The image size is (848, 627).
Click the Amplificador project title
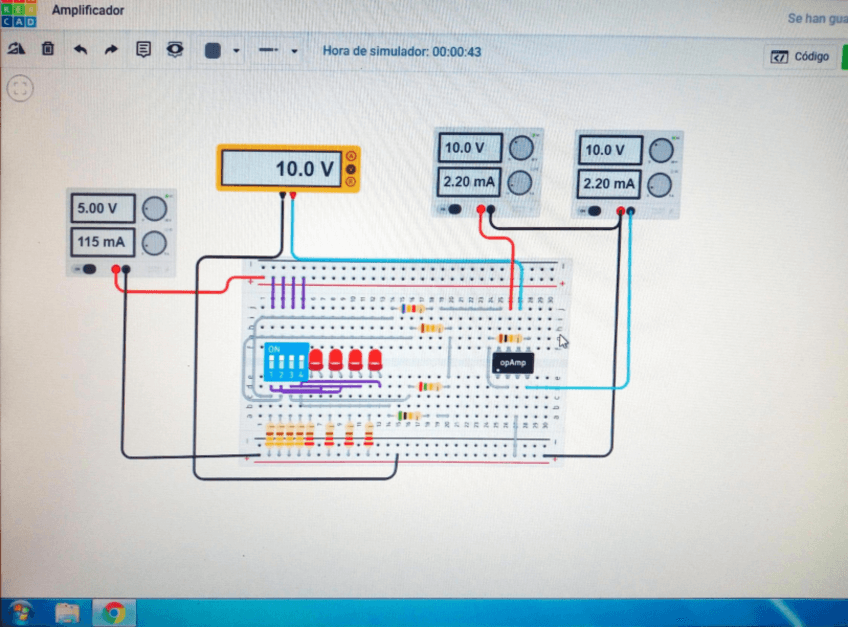click(89, 11)
